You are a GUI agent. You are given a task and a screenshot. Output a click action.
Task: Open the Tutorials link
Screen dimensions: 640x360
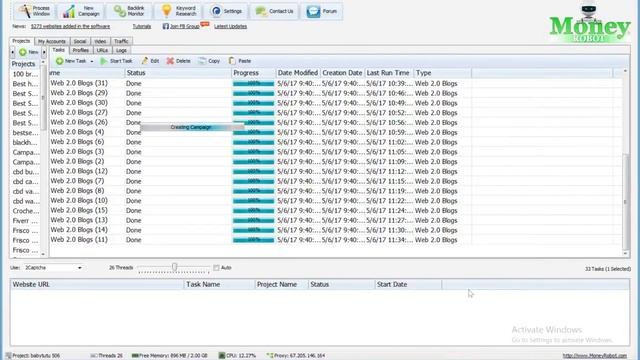tap(142, 26)
